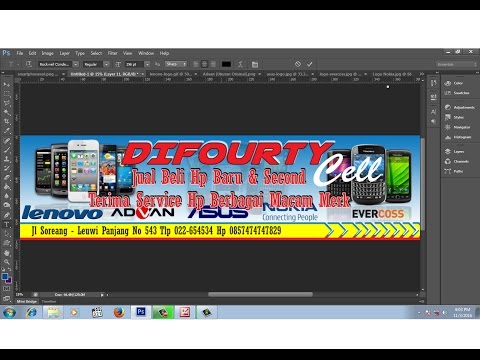Open the anti-aliasing Sharp dropdown
Viewport: 480px width, 360px height.
tap(176, 64)
